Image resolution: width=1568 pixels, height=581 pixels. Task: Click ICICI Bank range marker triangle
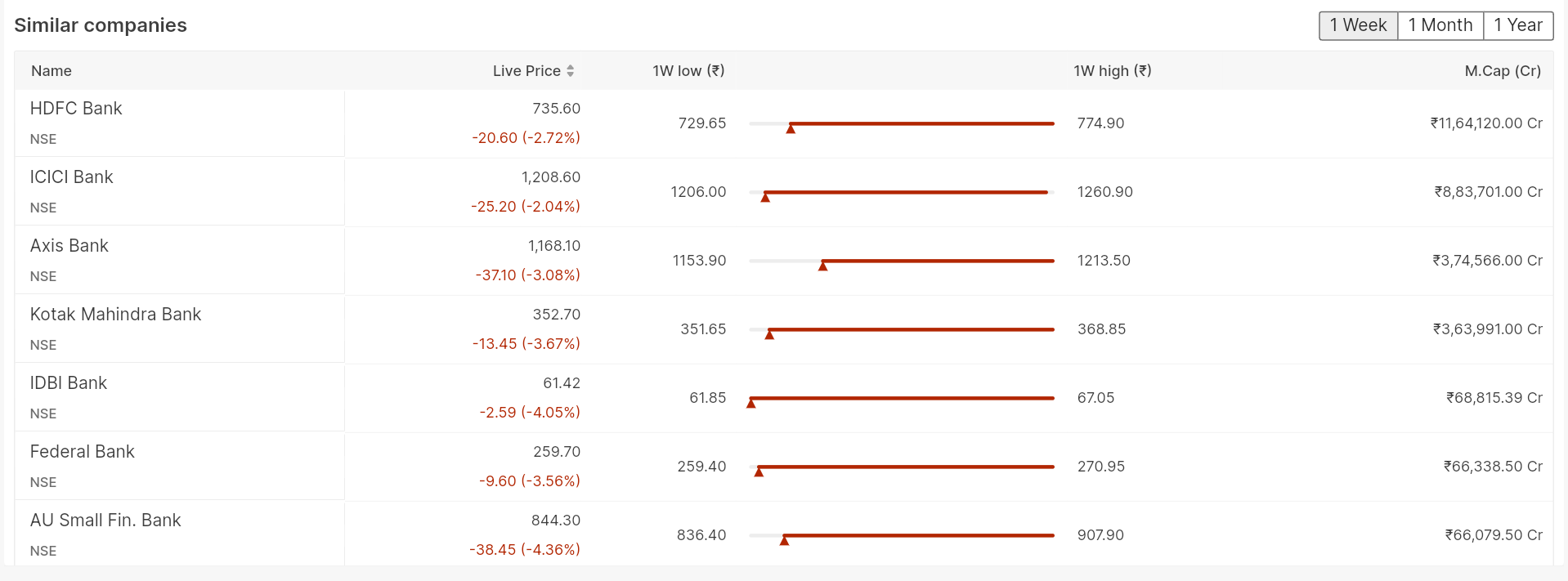point(765,197)
